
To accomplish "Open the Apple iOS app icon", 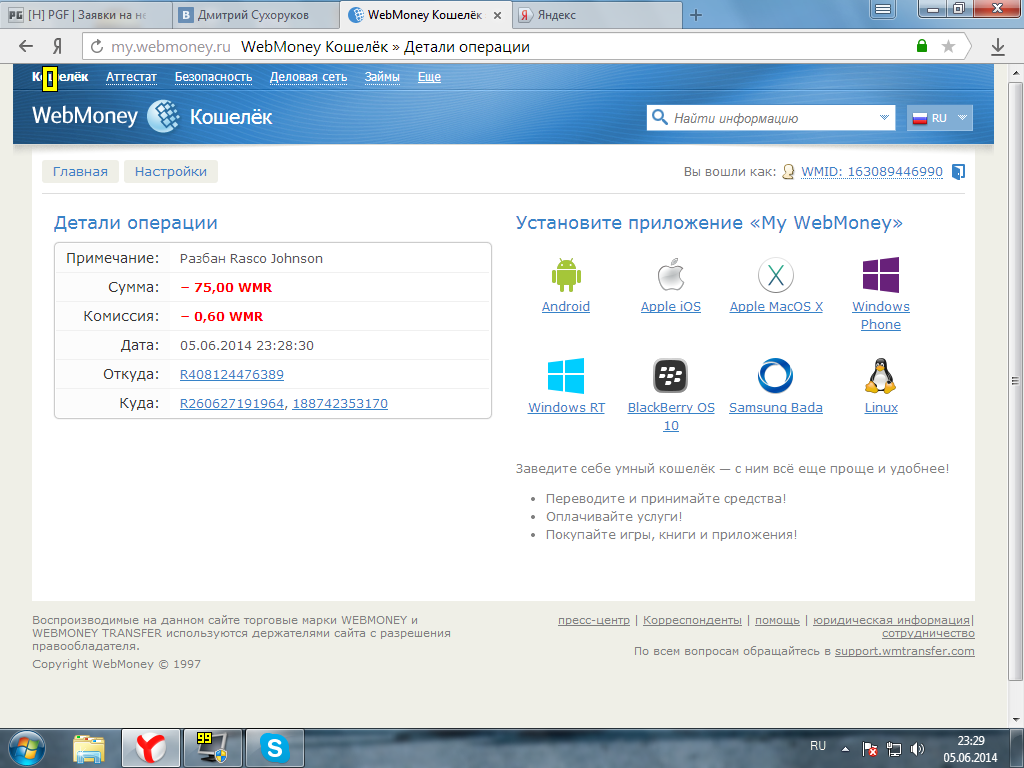I will point(671,275).
